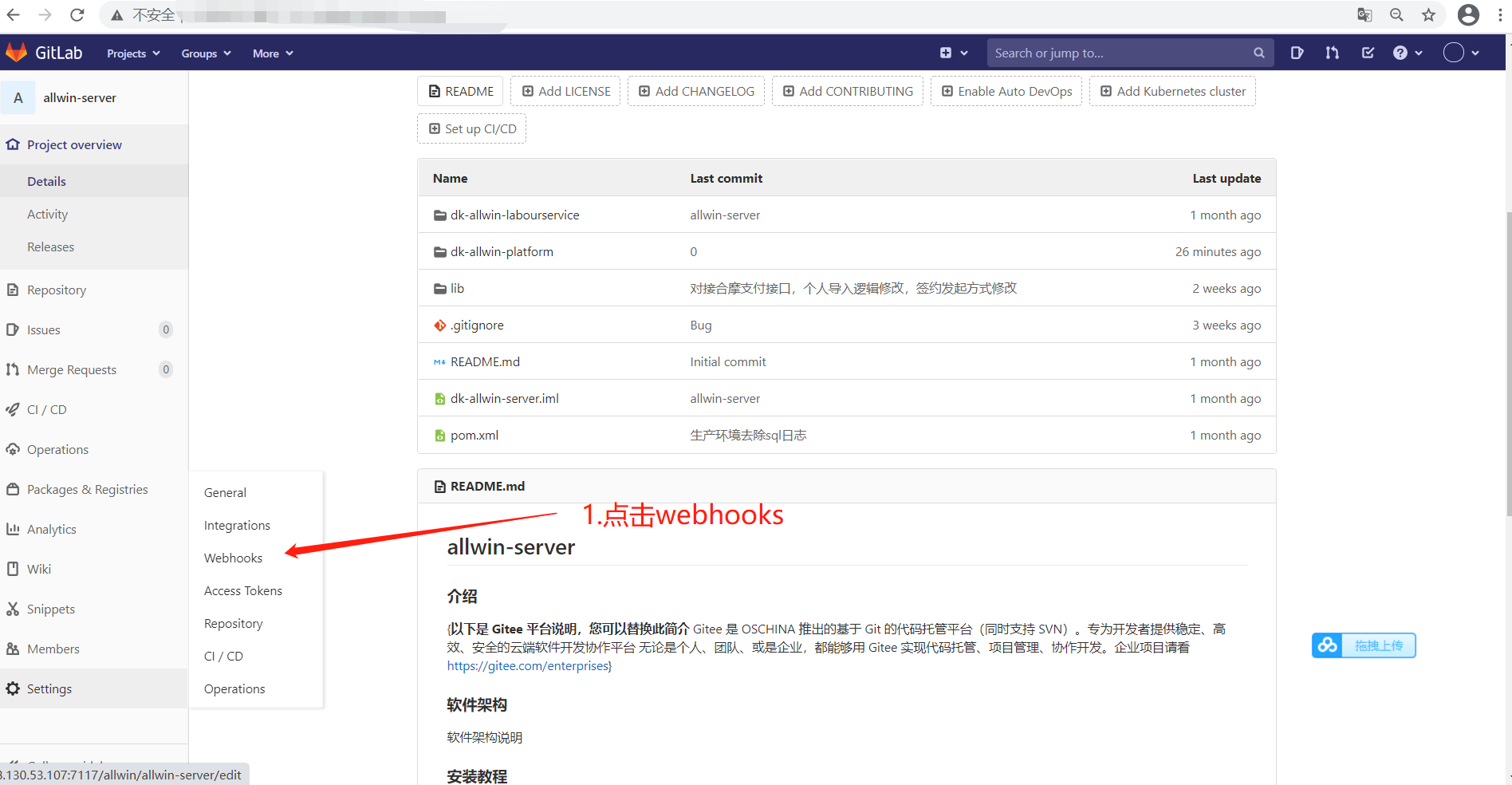Click the browser reload icon

point(77,14)
